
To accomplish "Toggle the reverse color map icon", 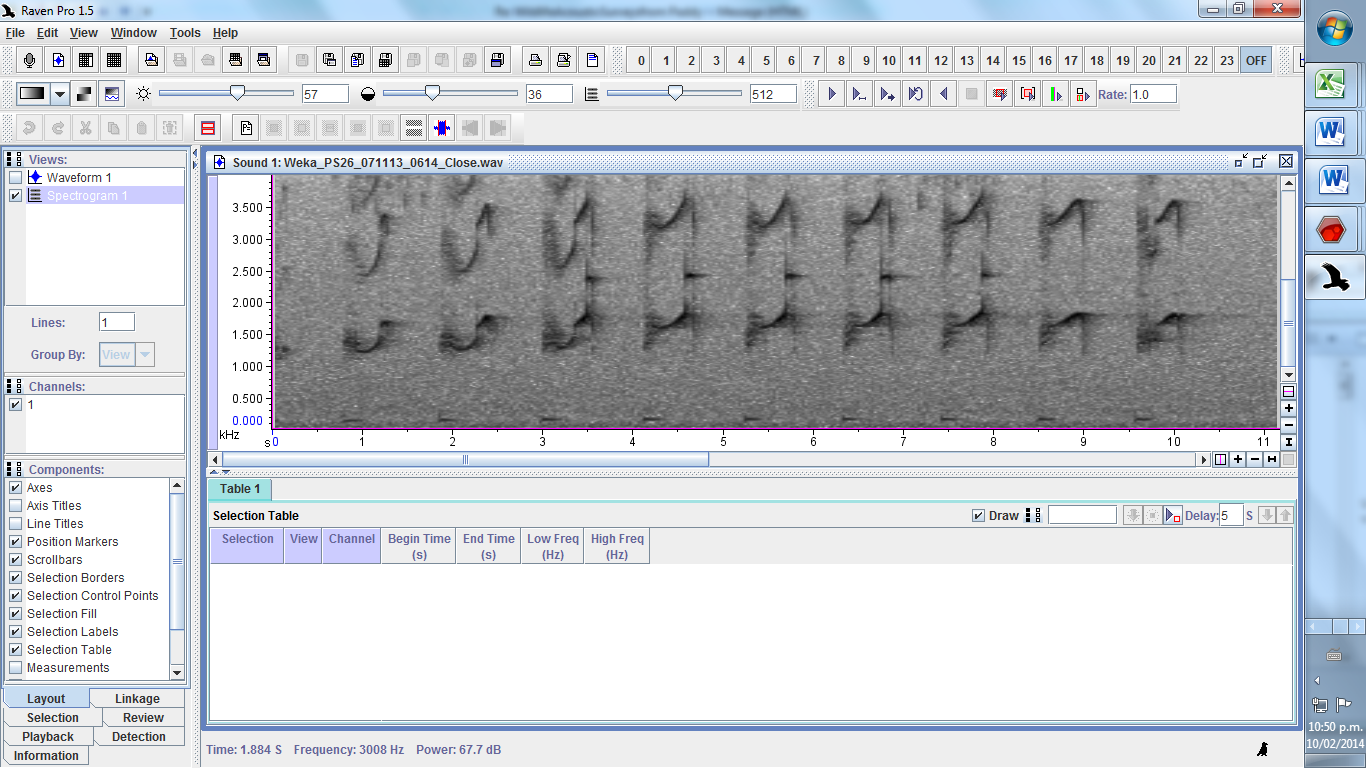I will click(85, 94).
